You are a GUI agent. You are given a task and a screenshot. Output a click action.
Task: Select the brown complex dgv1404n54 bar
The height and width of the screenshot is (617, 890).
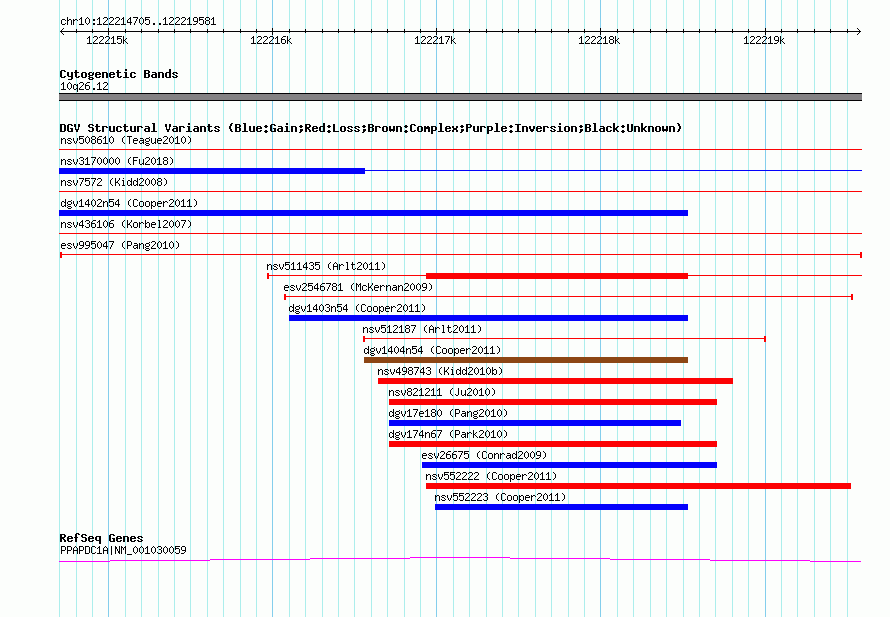tap(526, 360)
